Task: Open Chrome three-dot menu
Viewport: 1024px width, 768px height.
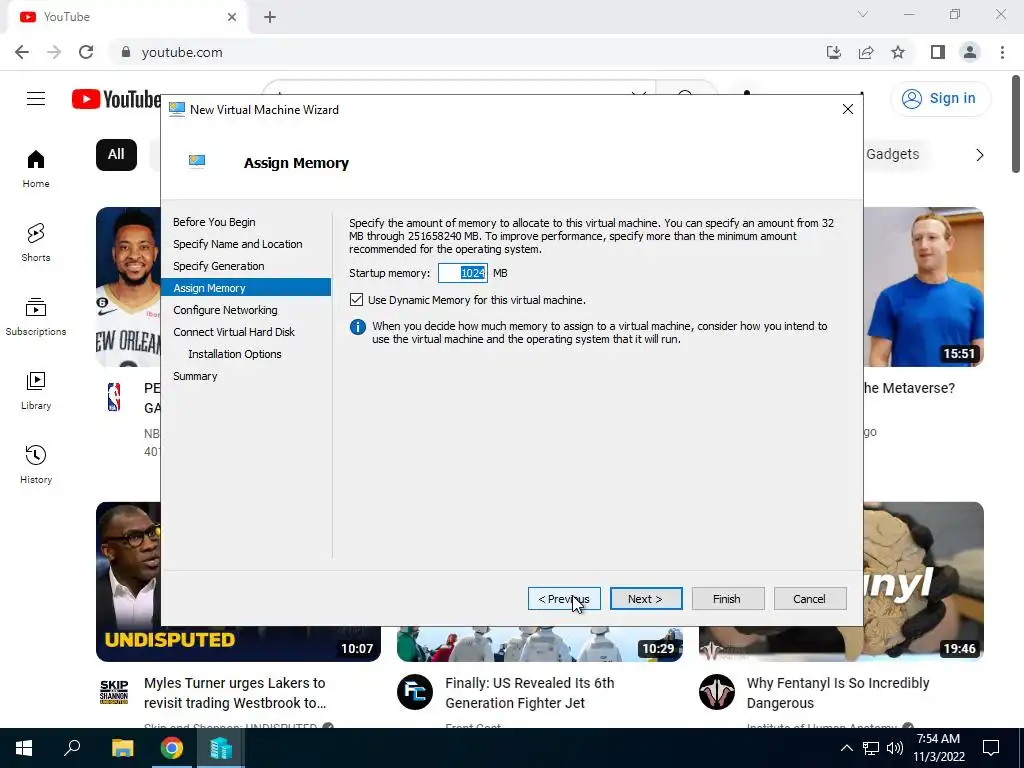Action: click(1002, 52)
